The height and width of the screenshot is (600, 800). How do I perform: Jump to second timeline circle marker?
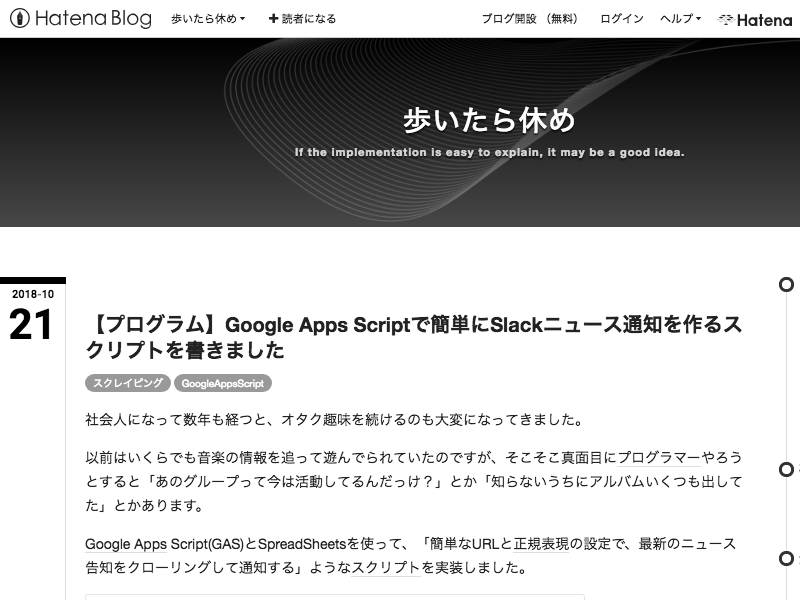coord(786,469)
